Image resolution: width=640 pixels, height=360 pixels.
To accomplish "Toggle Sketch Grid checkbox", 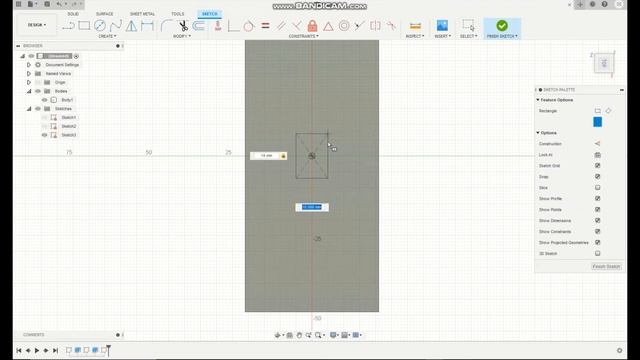I will [598, 166].
